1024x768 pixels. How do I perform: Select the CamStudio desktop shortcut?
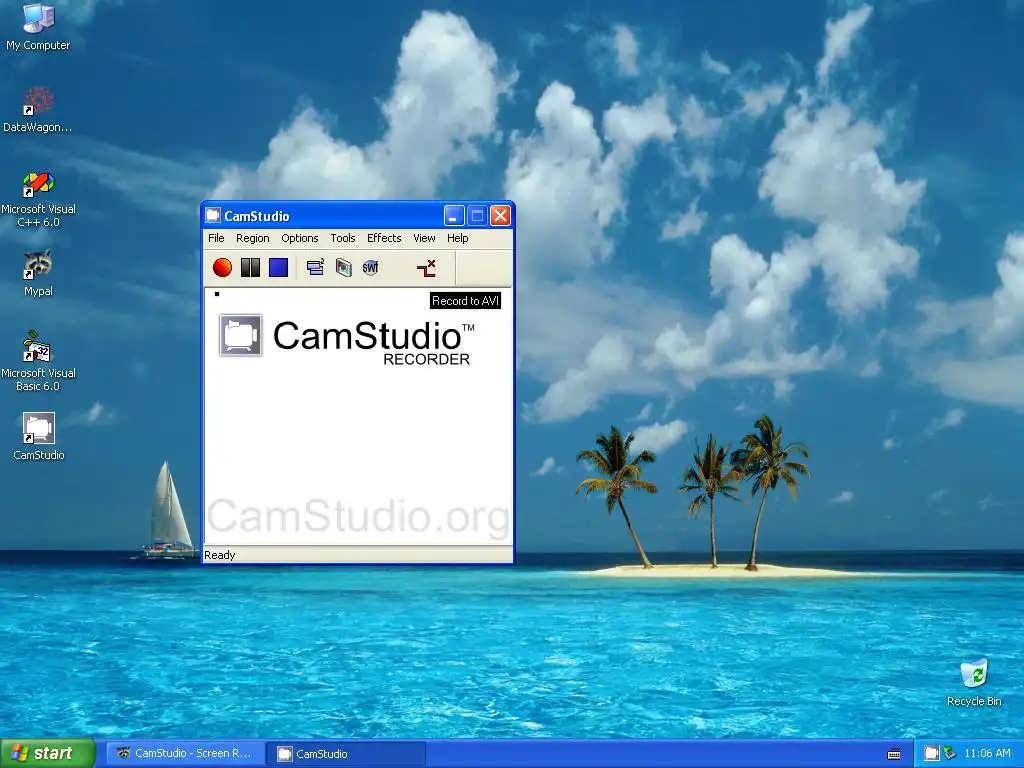pyautogui.click(x=39, y=437)
